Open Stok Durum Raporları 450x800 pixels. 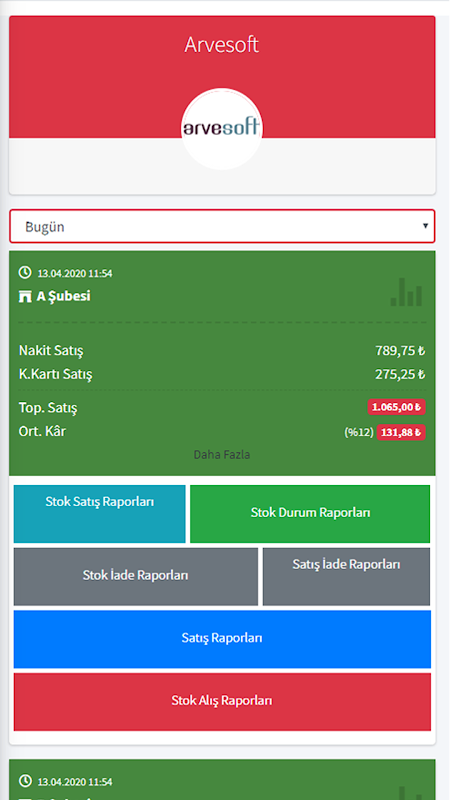point(310,514)
